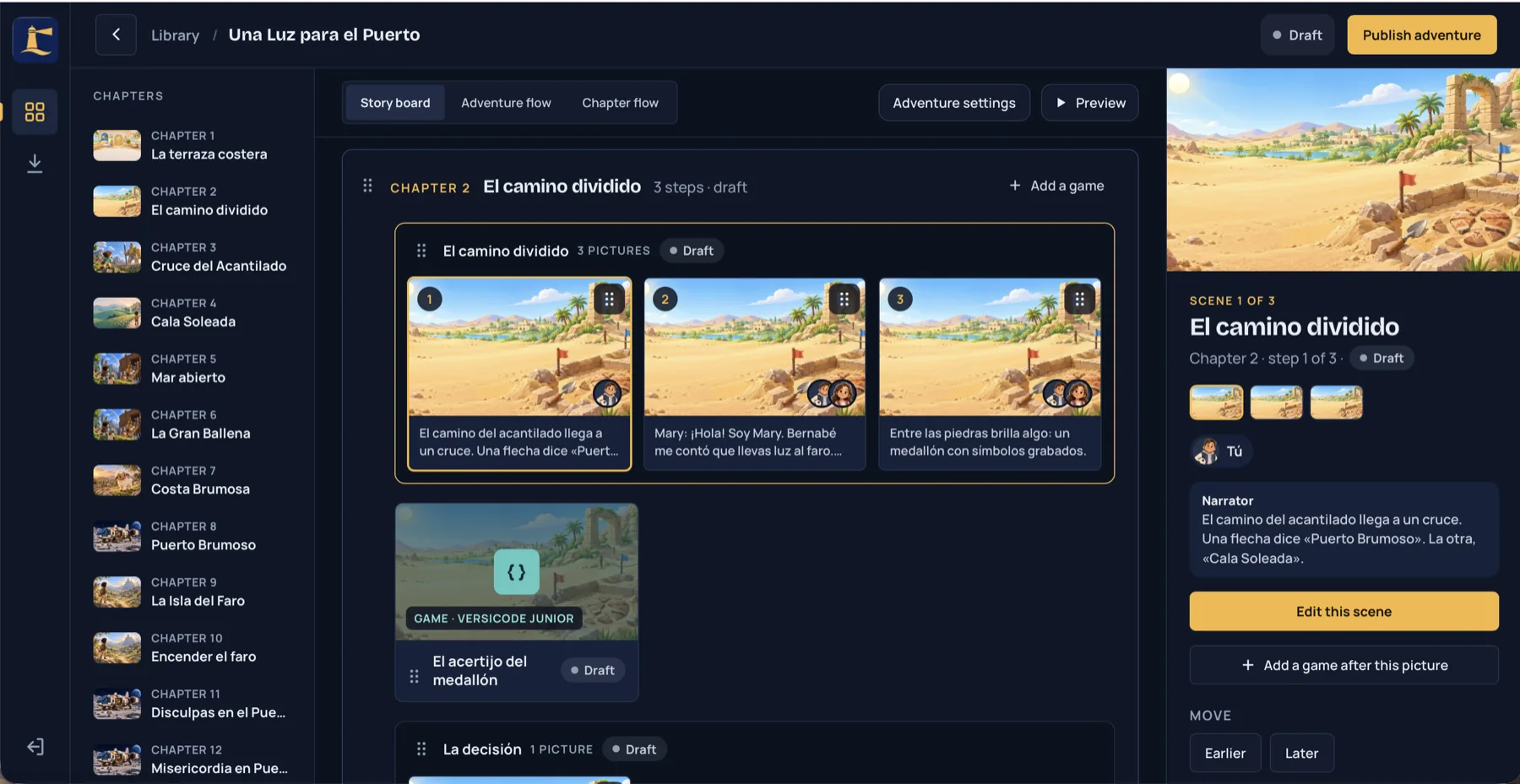Click the logout icon at sidebar bottom

click(35, 747)
